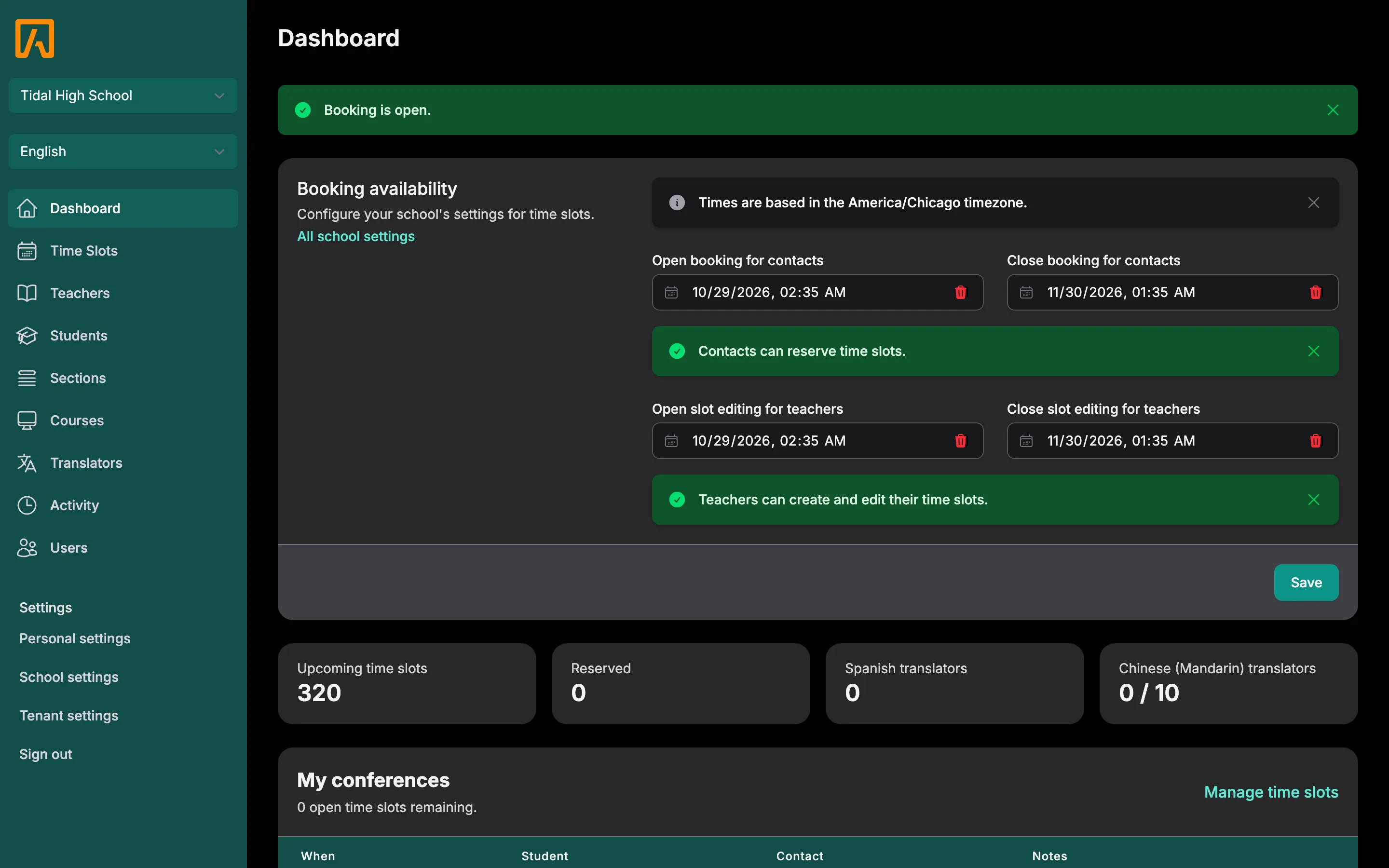Click the Activity clock icon
Screen dimensions: 1389x868
(x=27, y=506)
